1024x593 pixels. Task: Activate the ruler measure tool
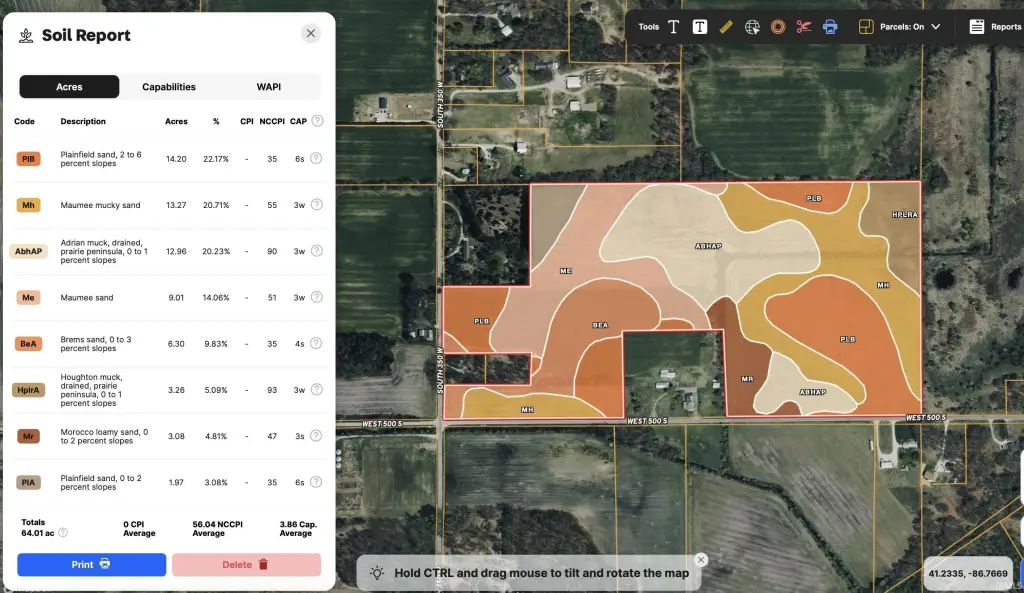(726, 27)
